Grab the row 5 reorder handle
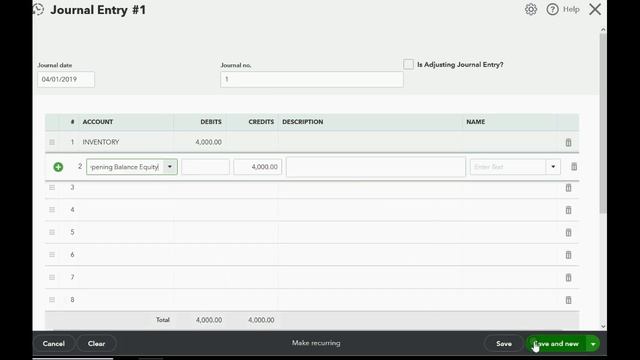 [x=52, y=232]
